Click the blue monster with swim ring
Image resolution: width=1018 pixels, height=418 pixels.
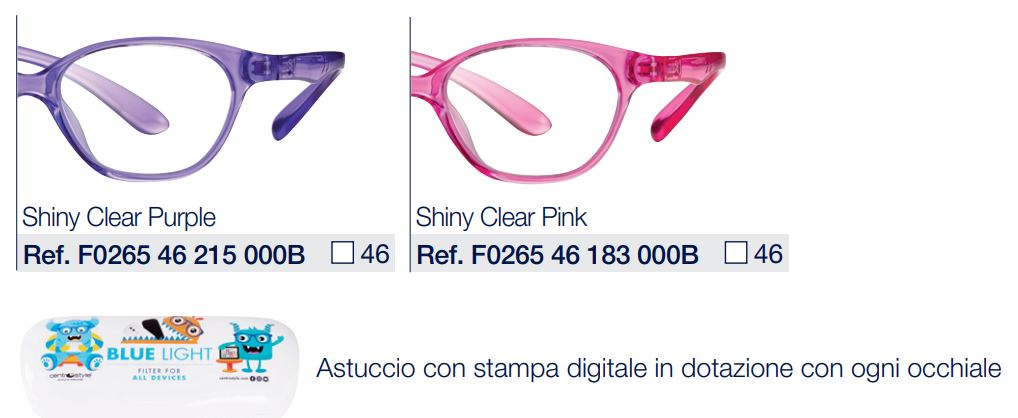[71, 343]
